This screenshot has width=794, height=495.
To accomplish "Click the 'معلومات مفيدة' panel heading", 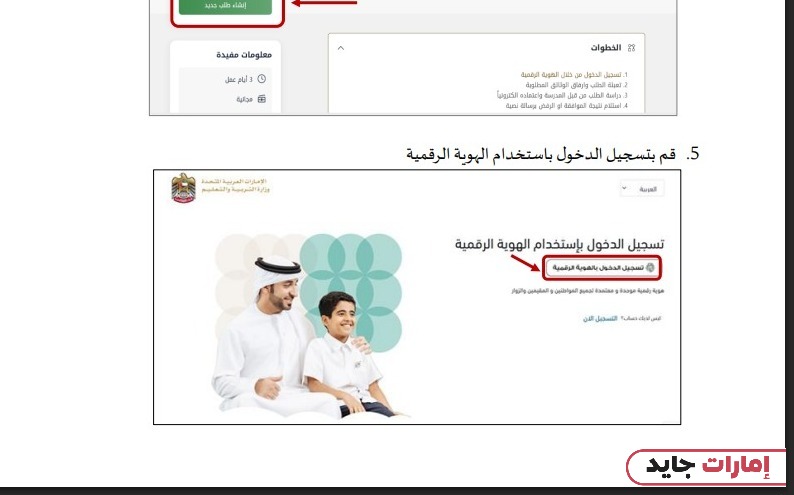I will 244,55.
